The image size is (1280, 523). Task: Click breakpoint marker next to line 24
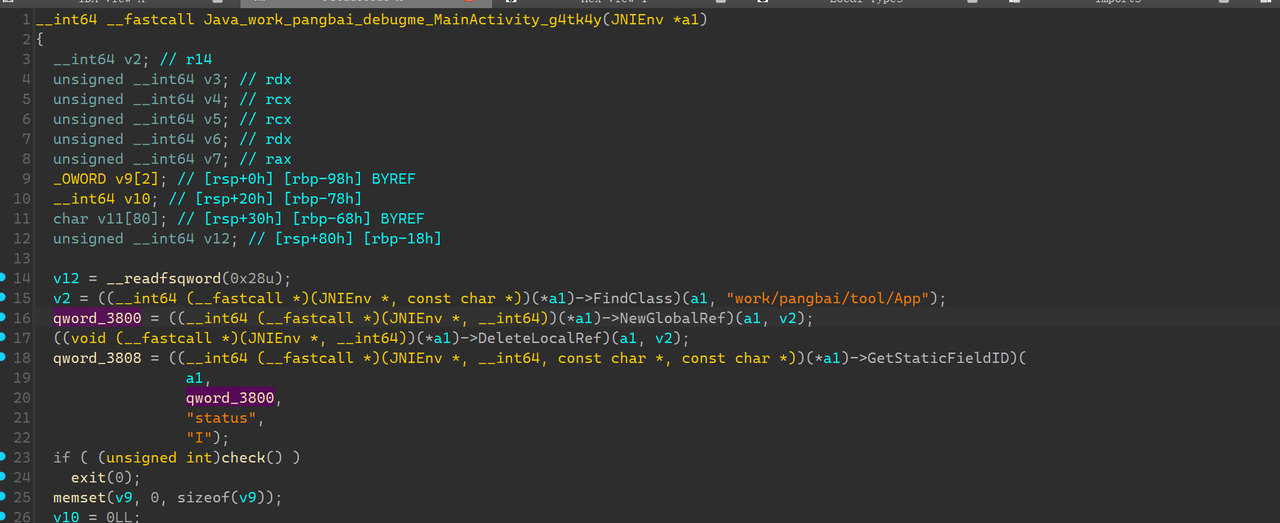click(x=4, y=477)
